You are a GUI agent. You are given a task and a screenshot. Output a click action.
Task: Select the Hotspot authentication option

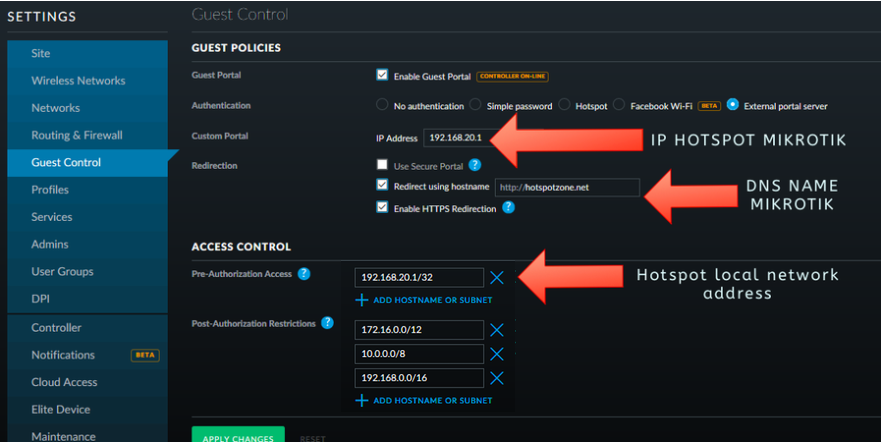(x=565, y=105)
